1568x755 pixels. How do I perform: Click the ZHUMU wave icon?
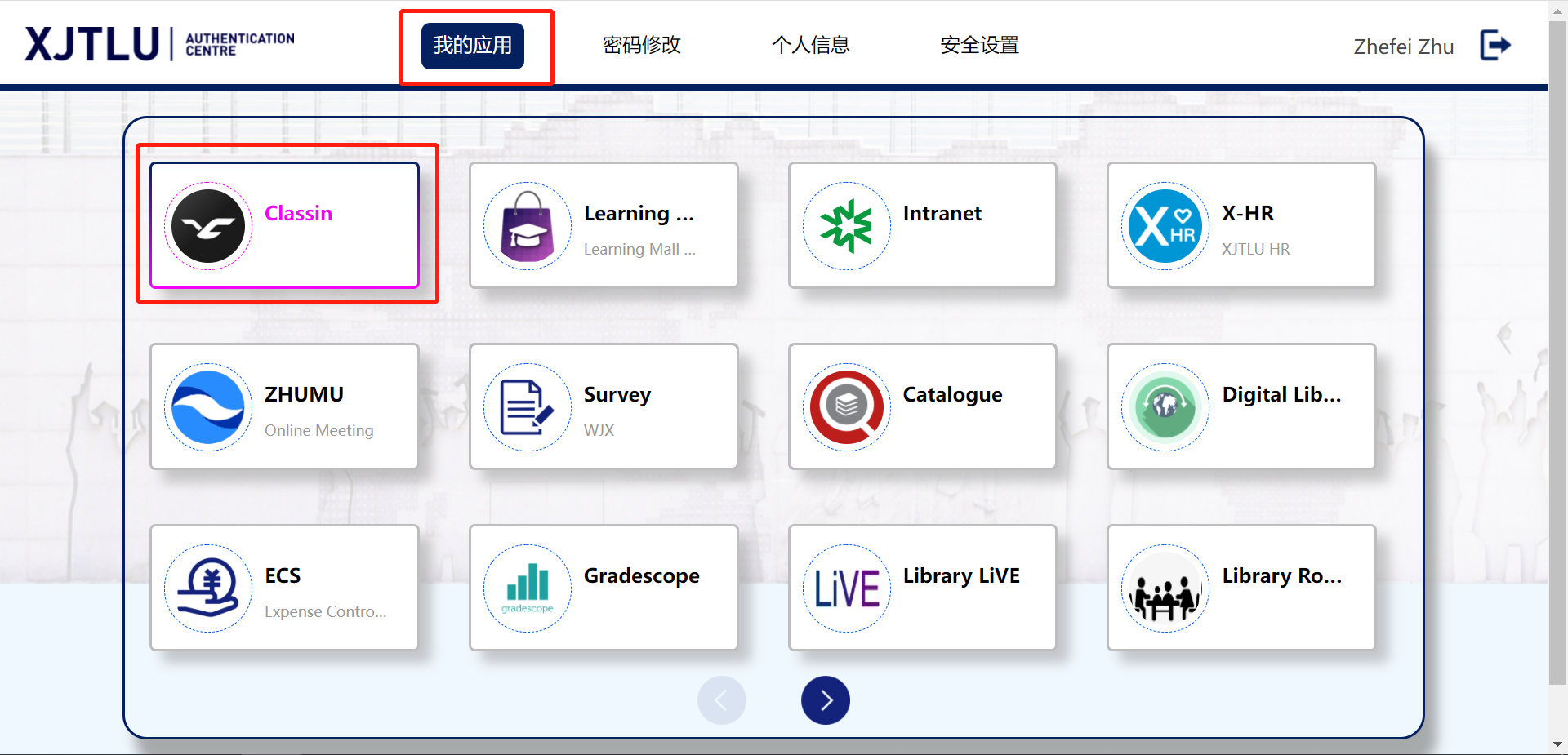[x=208, y=407]
